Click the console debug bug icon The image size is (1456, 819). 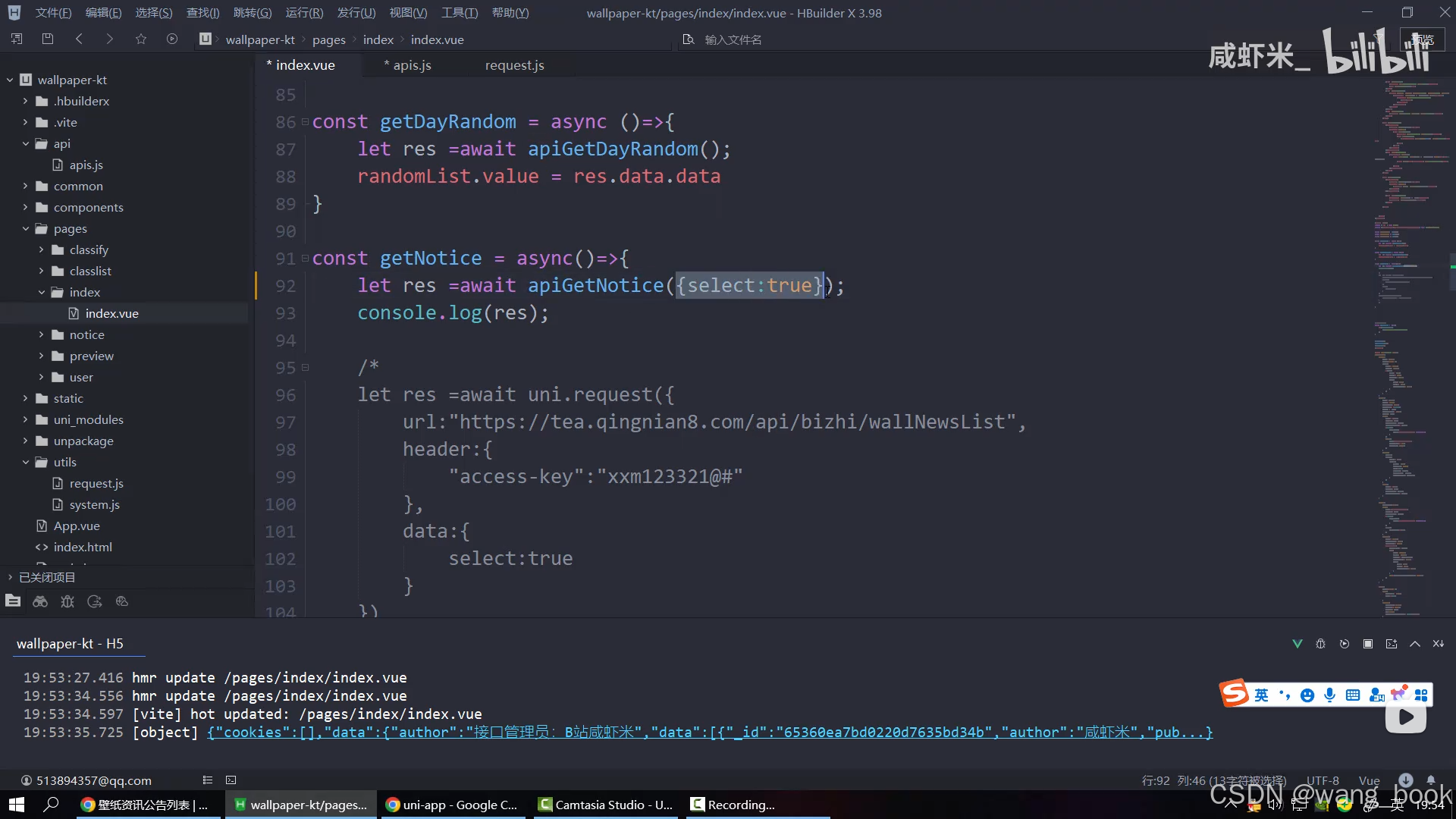tap(1320, 644)
